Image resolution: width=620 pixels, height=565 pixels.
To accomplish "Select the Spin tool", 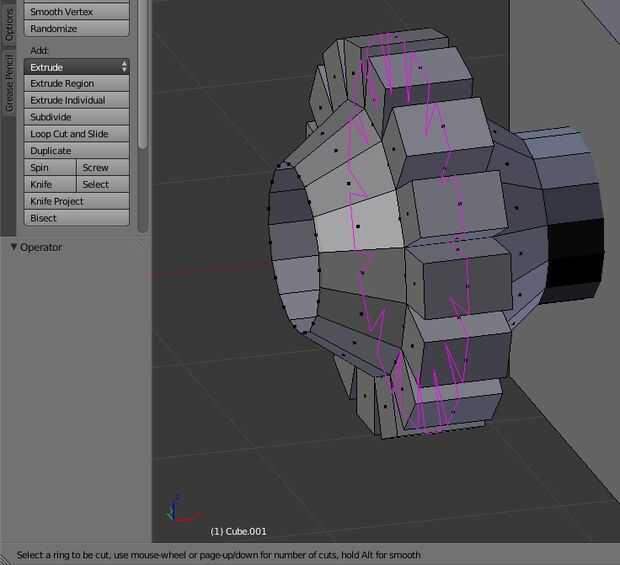I will pyautogui.click(x=50, y=168).
